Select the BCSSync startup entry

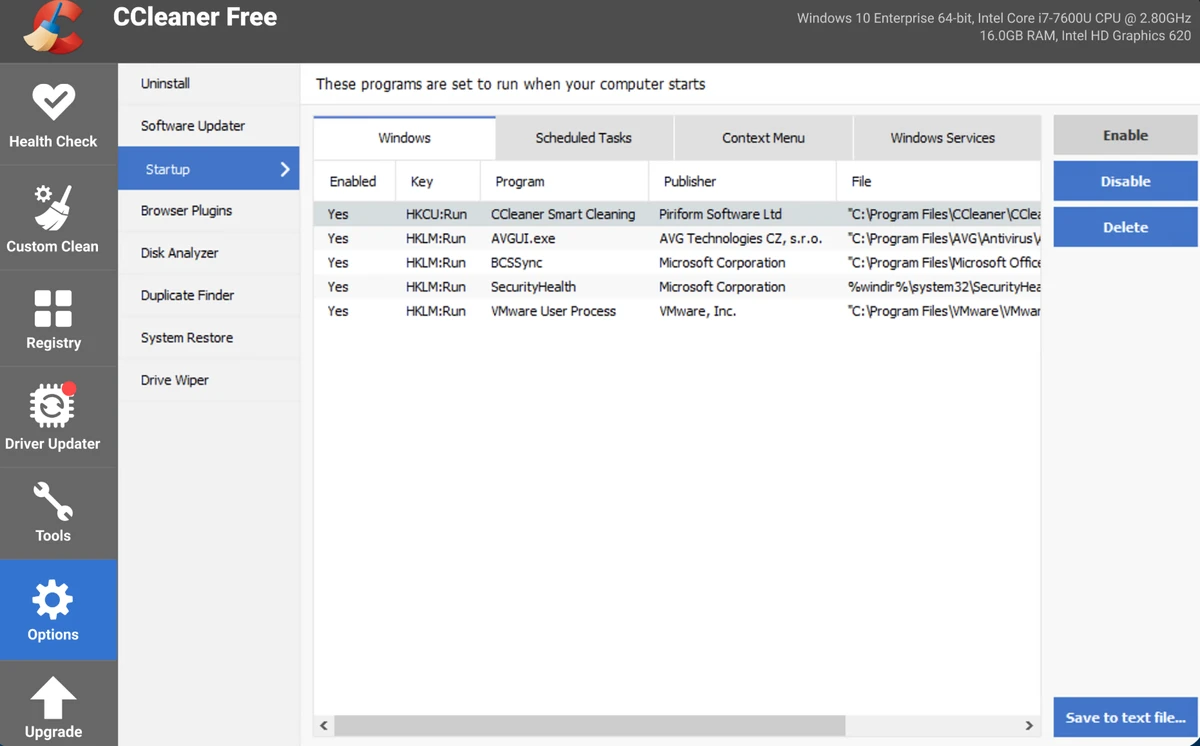pos(677,262)
